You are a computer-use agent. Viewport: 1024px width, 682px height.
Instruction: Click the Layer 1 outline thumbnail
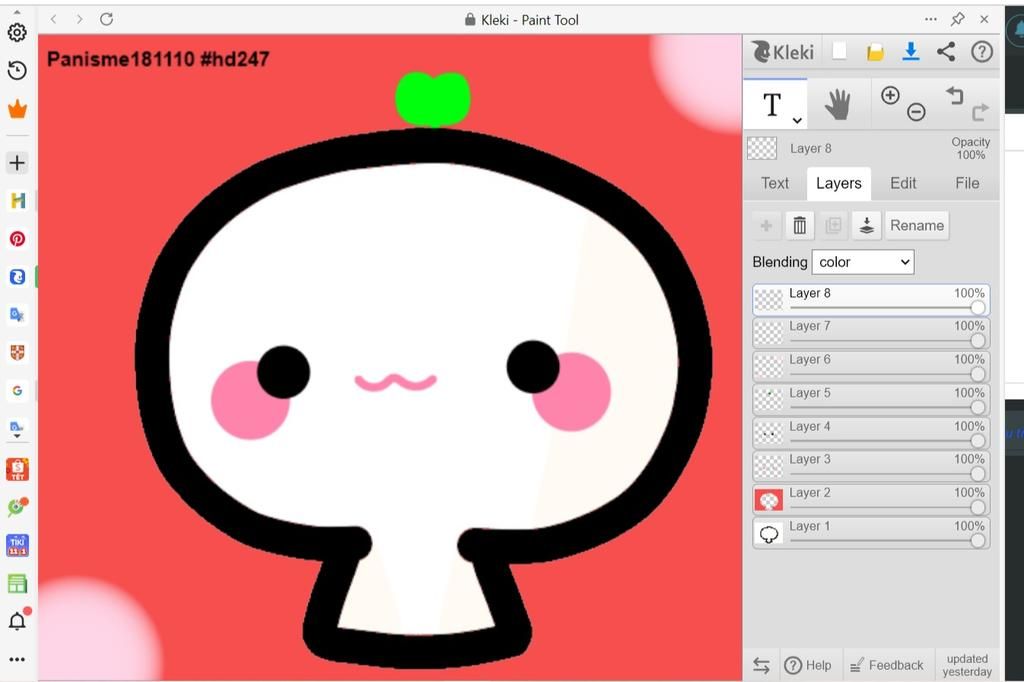coord(769,533)
